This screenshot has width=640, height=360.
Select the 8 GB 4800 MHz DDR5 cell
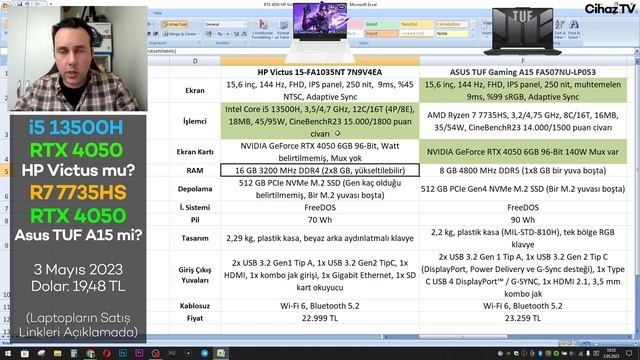pyautogui.click(x=523, y=170)
